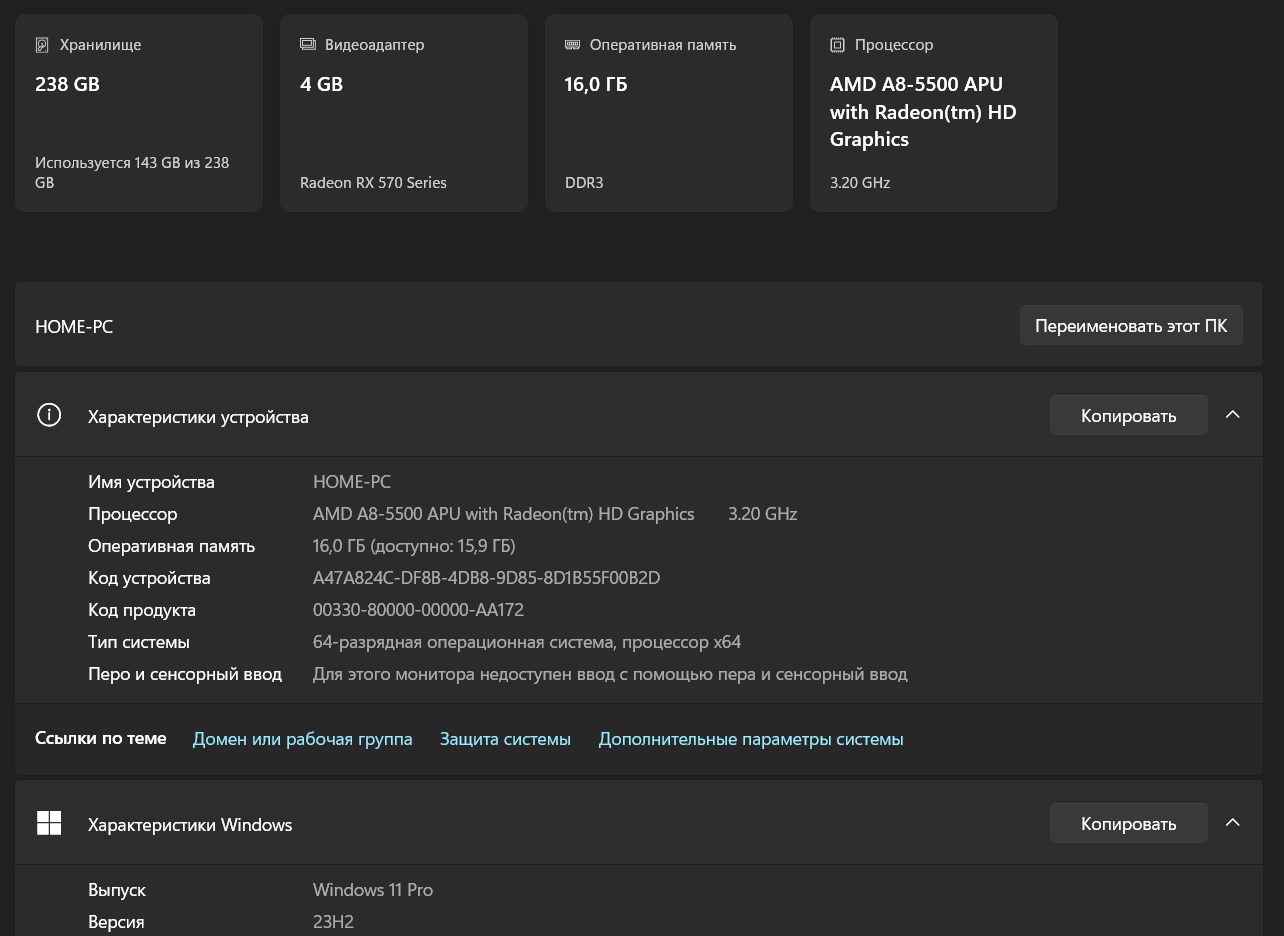
Task: Click DDR3 text in memory card
Action: (x=584, y=182)
